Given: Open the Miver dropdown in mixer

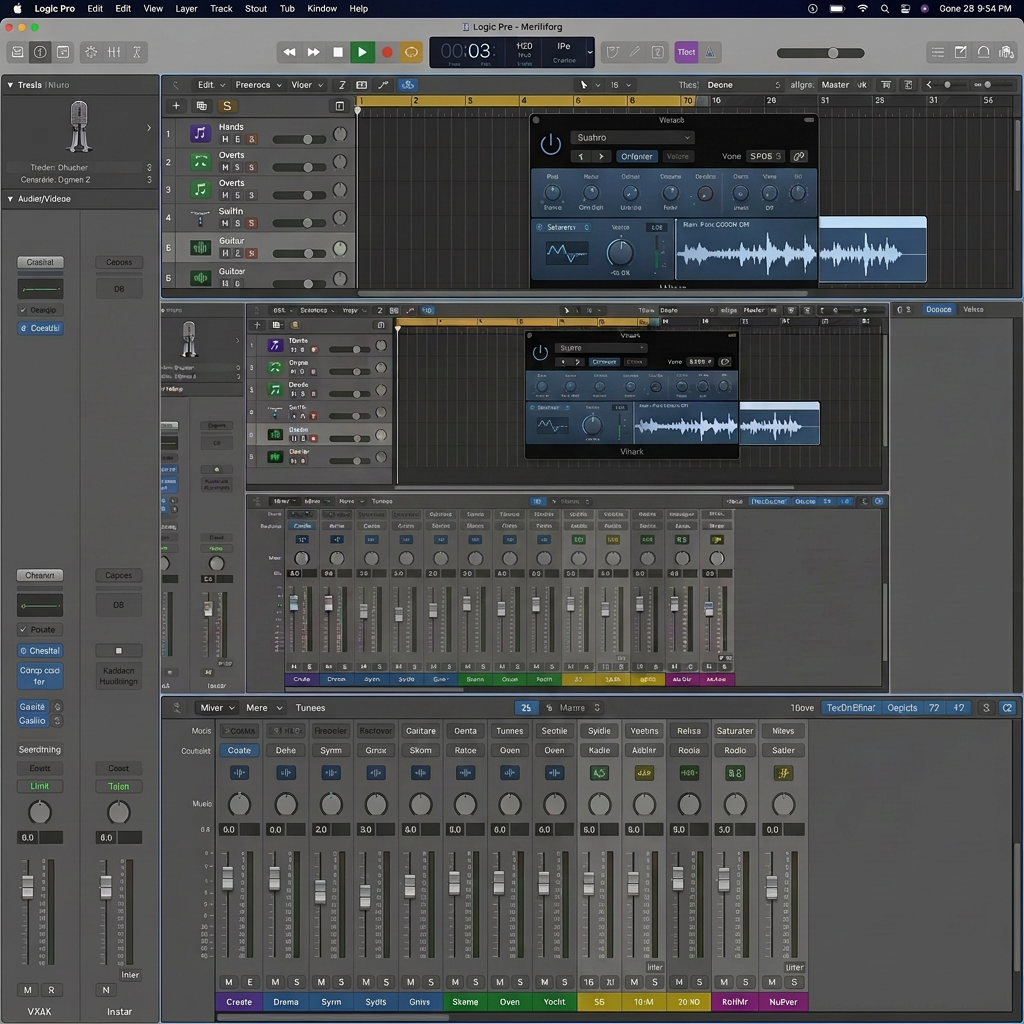Looking at the screenshot, I should coord(216,707).
